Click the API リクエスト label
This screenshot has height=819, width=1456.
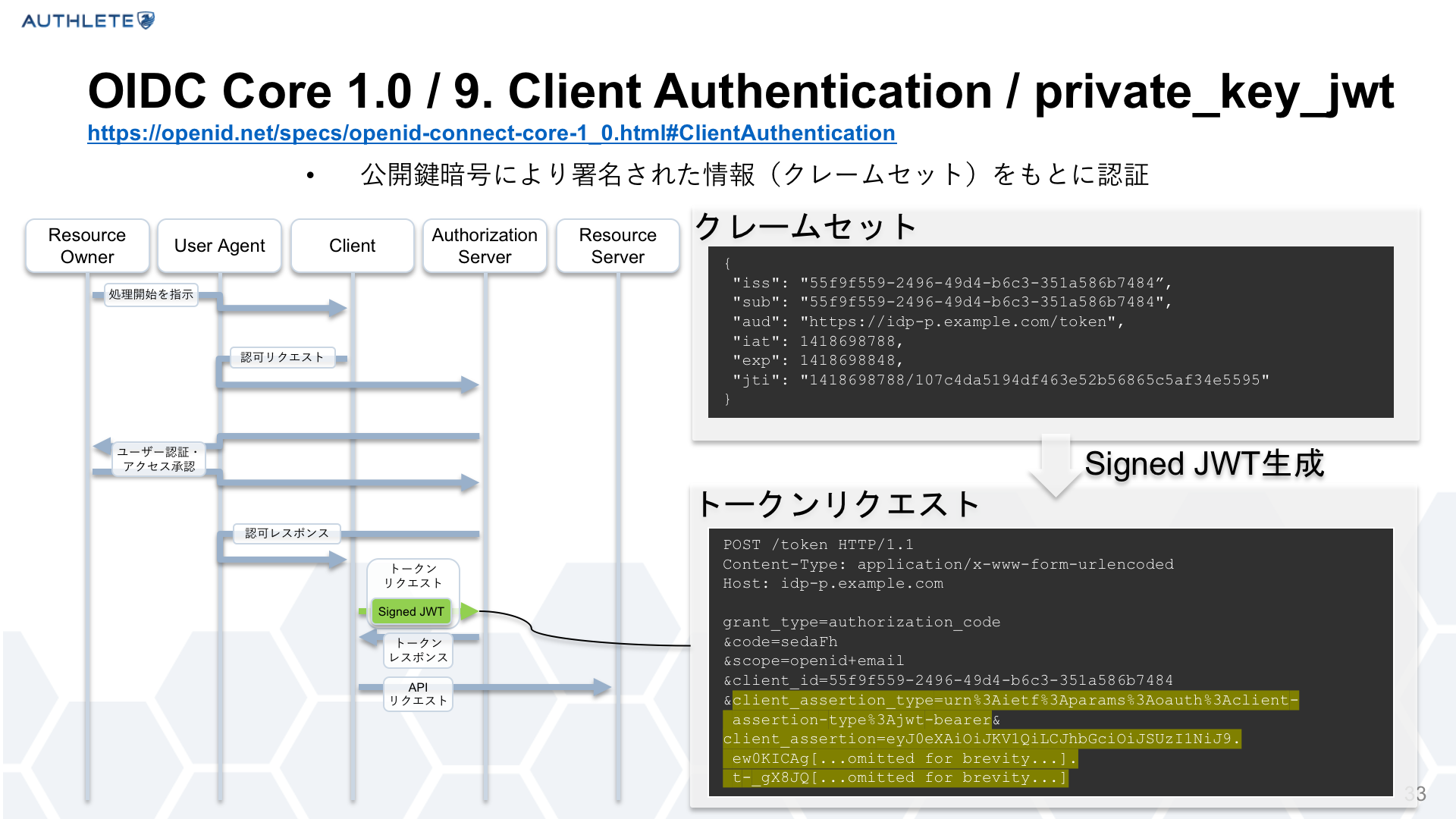click(x=418, y=694)
